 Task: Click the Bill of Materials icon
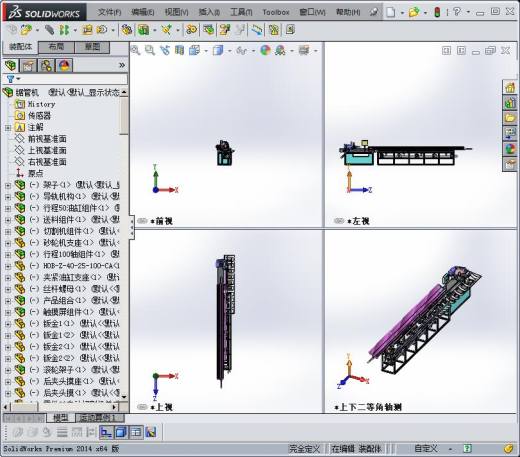(209, 30)
